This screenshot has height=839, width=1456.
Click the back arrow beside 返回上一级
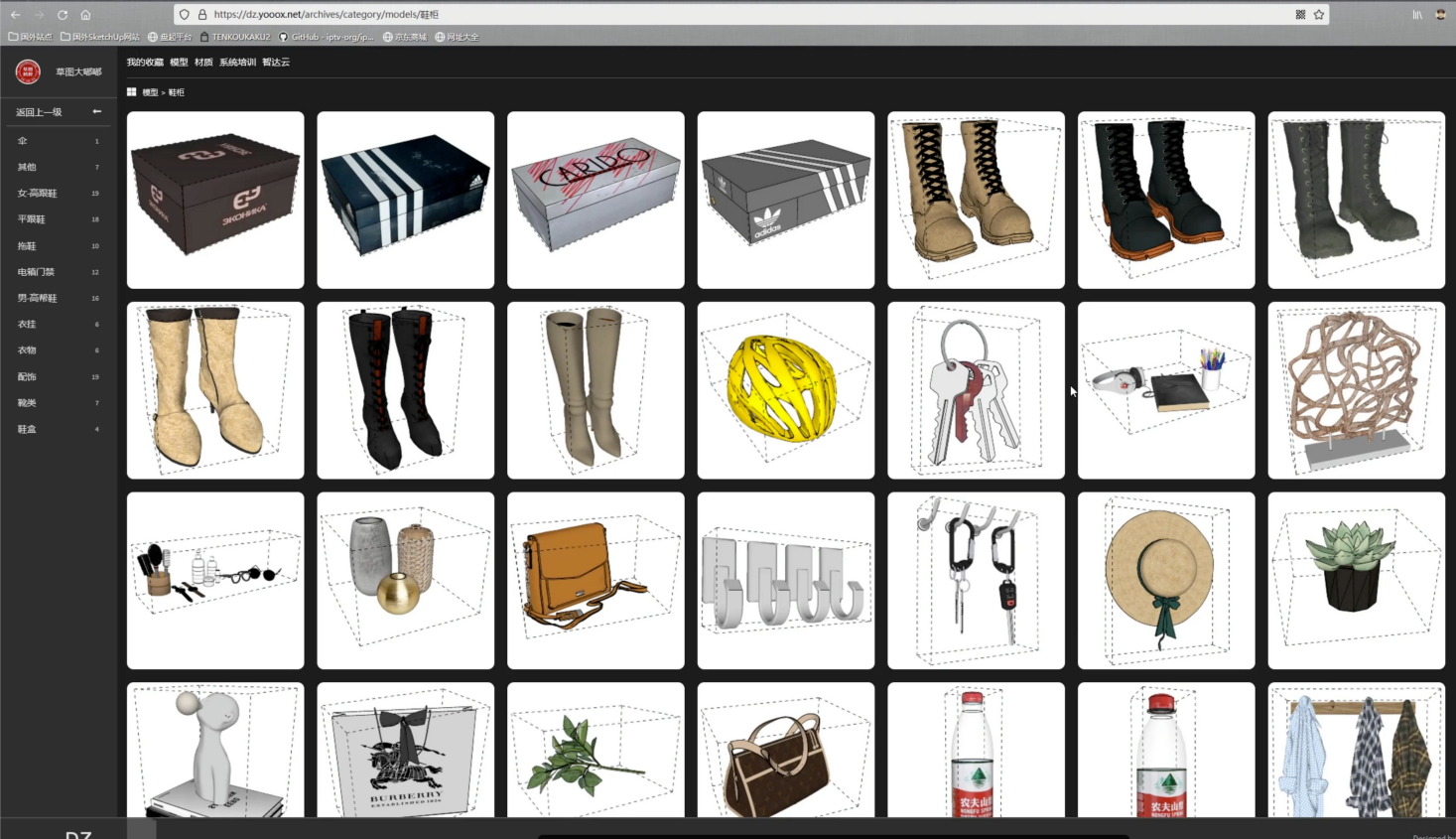[x=96, y=112]
